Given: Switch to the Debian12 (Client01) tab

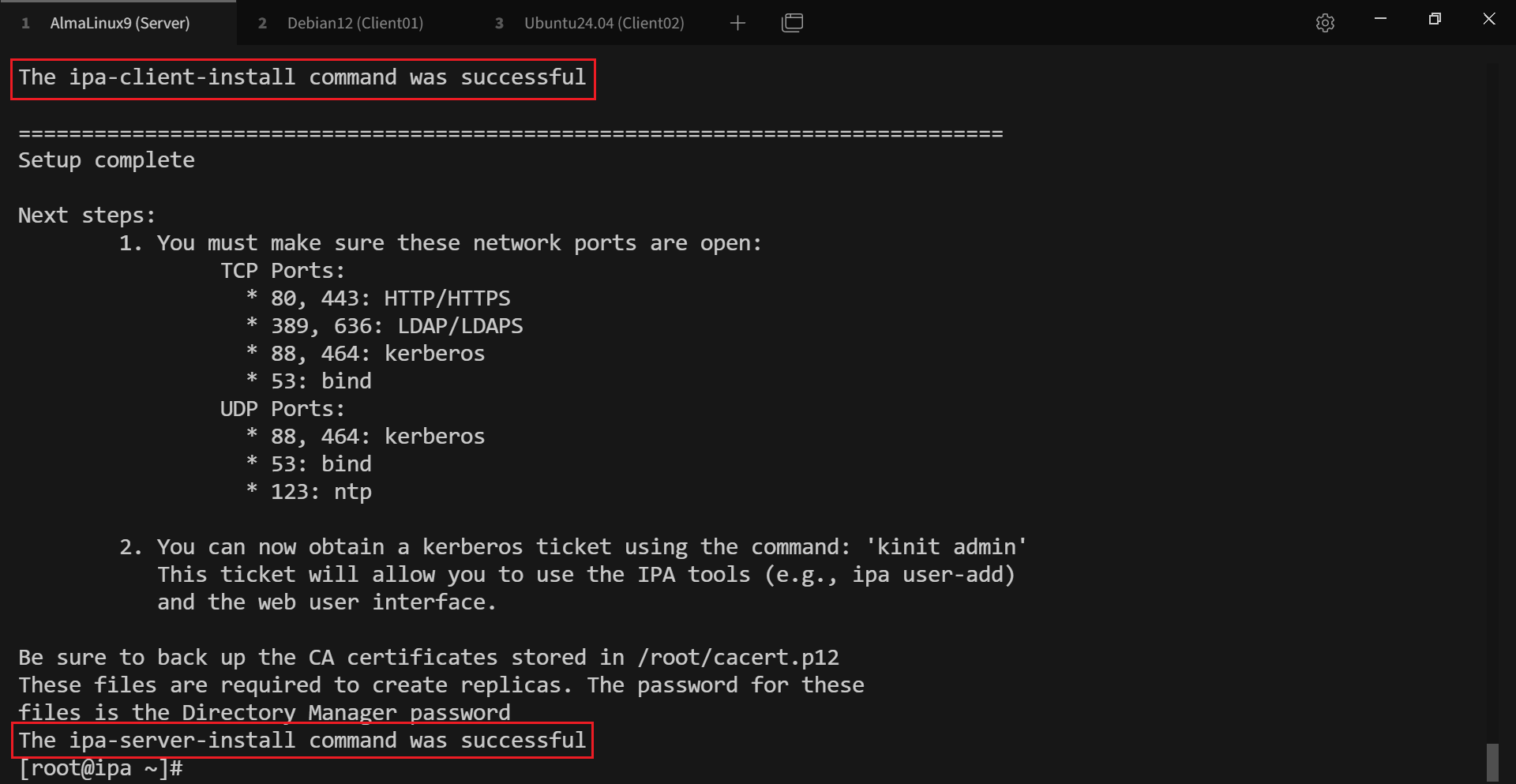Looking at the screenshot, I should (355, 23).
